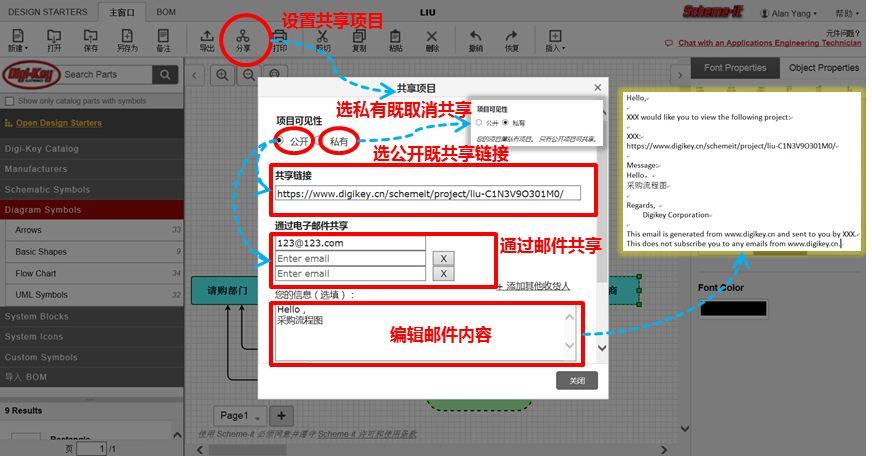Collapse the left panel with arrow

pos(195,75)
